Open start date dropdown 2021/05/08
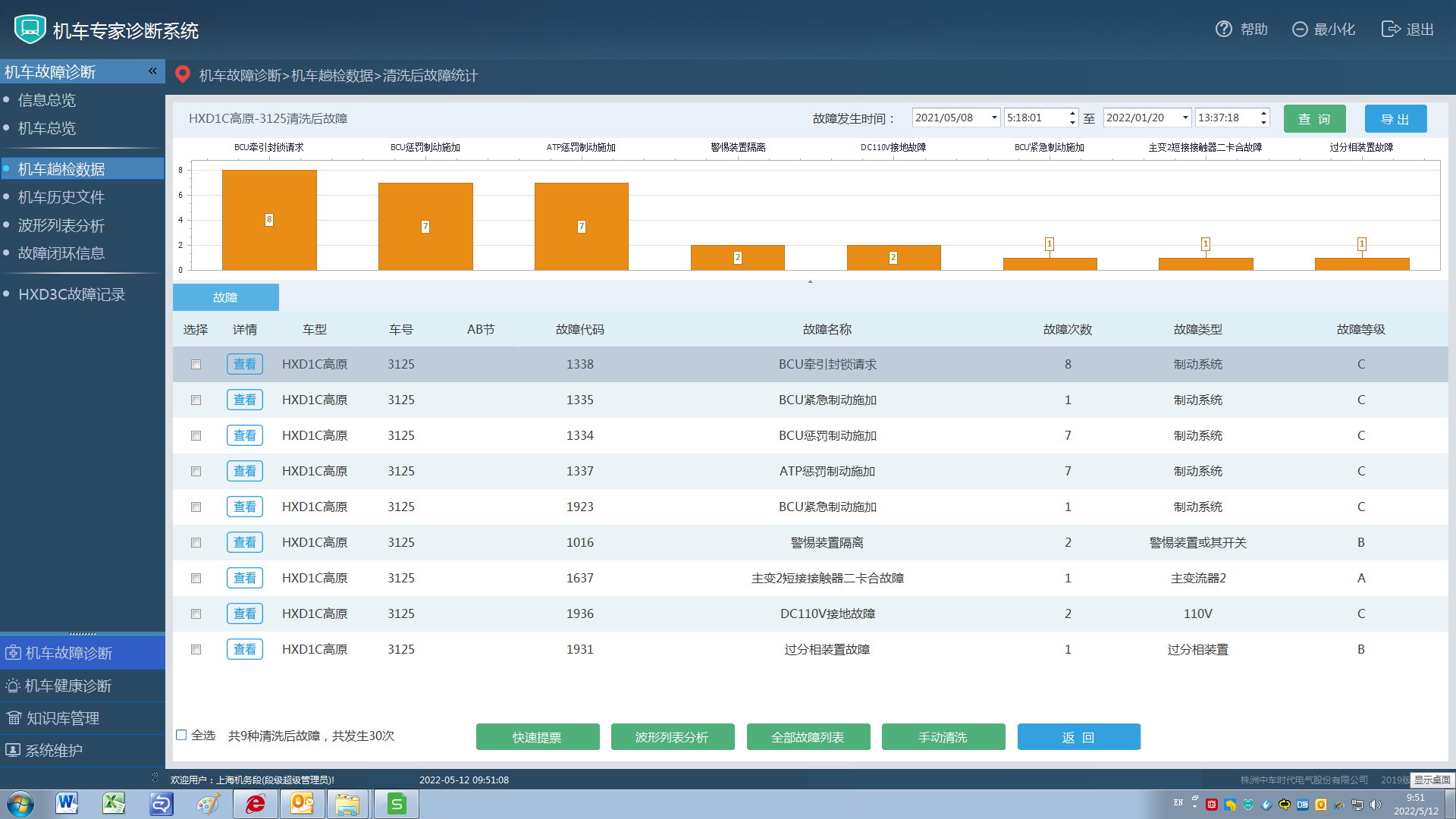1456x819 pixels. click(994, 118)
